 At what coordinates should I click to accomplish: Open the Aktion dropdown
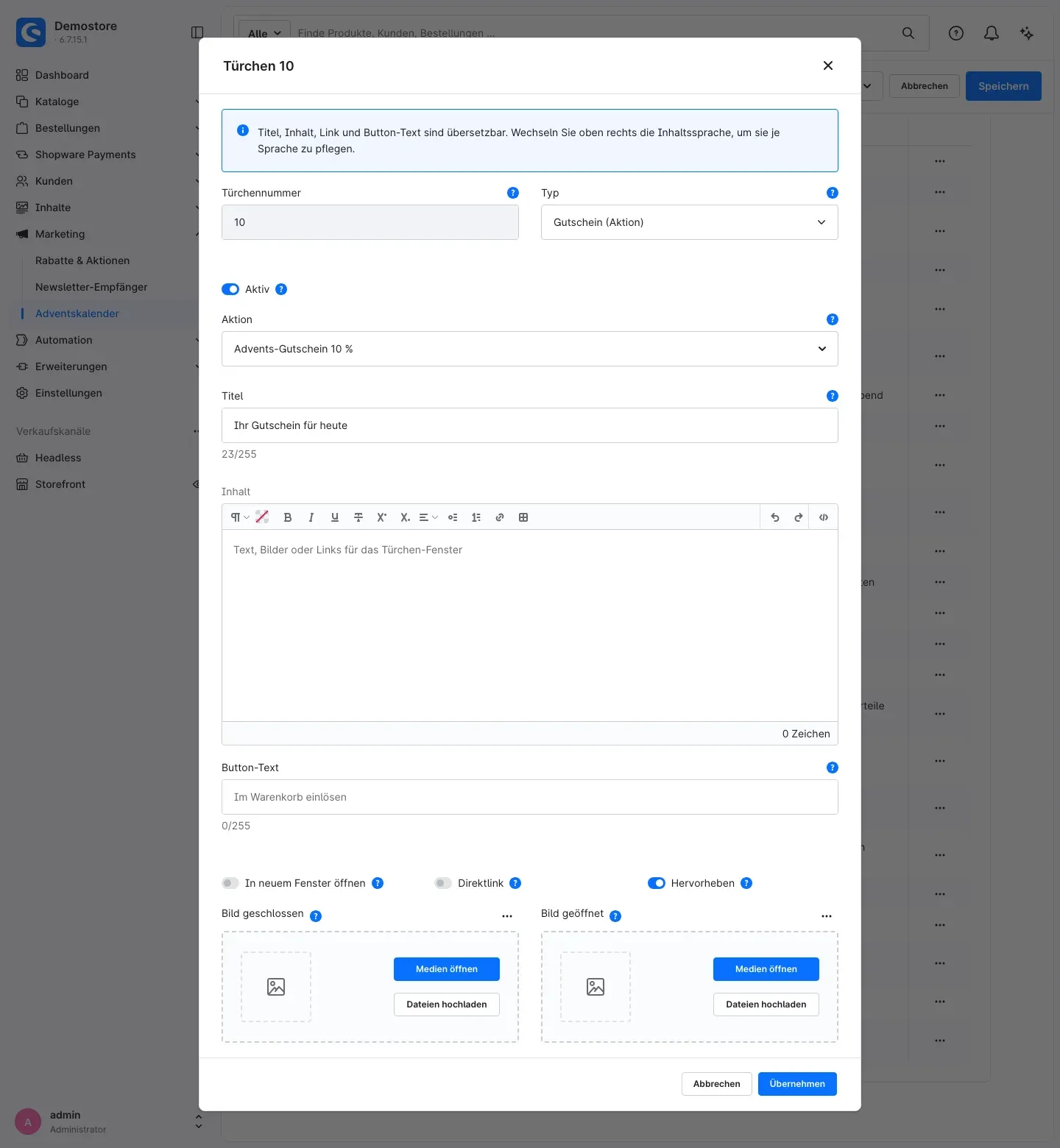click(530, 349)
